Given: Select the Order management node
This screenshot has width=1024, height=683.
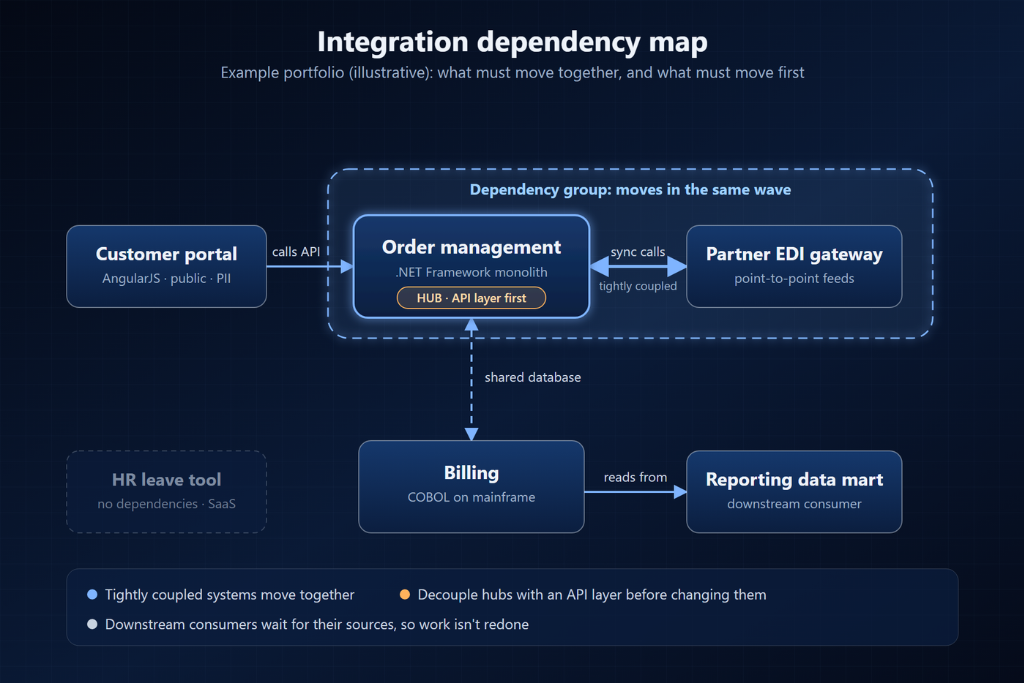Looking at the screenshot, I should pyautogui.click(x=472, y=266).
